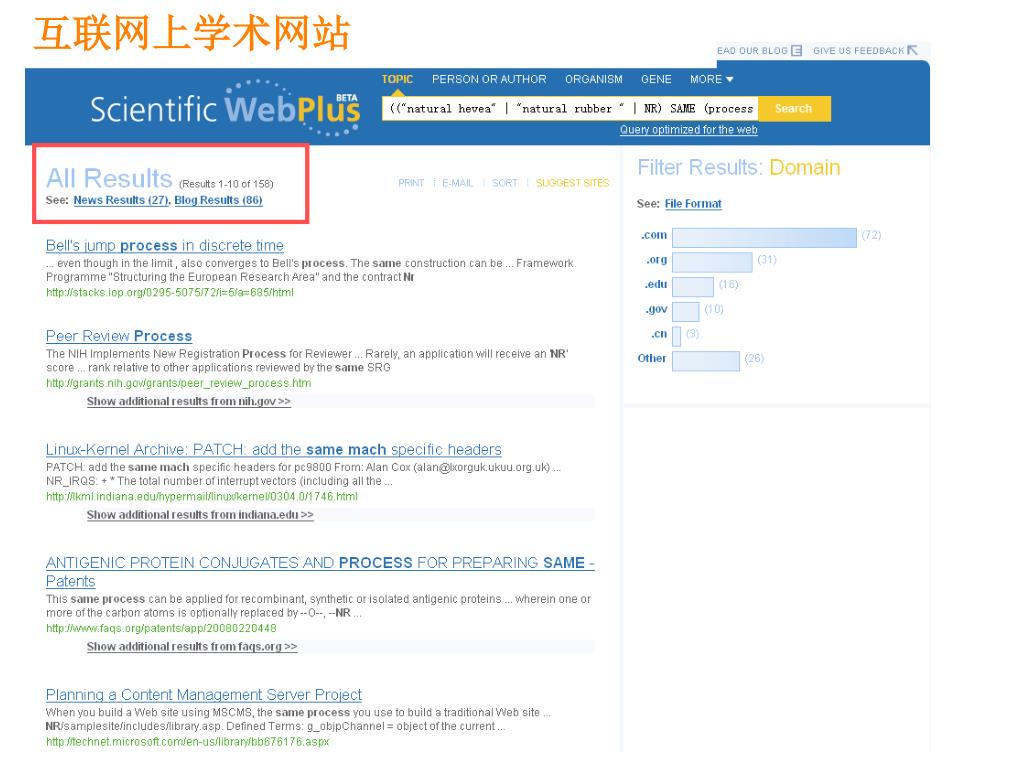Click 'Filter Results: Domain' heading
Screen dimensions: 1024x768
click(739, 168)
